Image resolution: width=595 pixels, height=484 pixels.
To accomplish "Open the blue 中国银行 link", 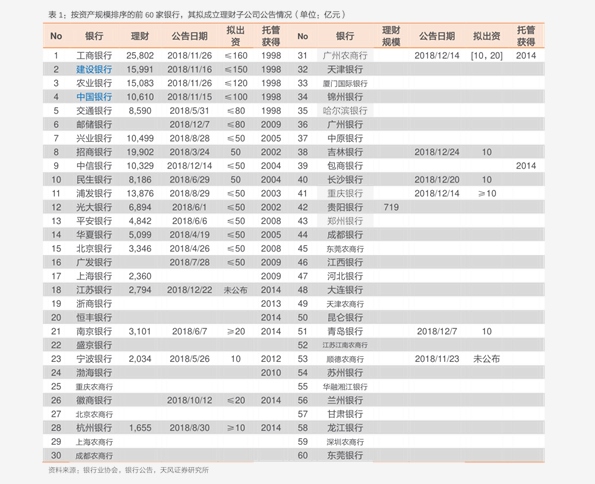I will [x=94, y=97].
